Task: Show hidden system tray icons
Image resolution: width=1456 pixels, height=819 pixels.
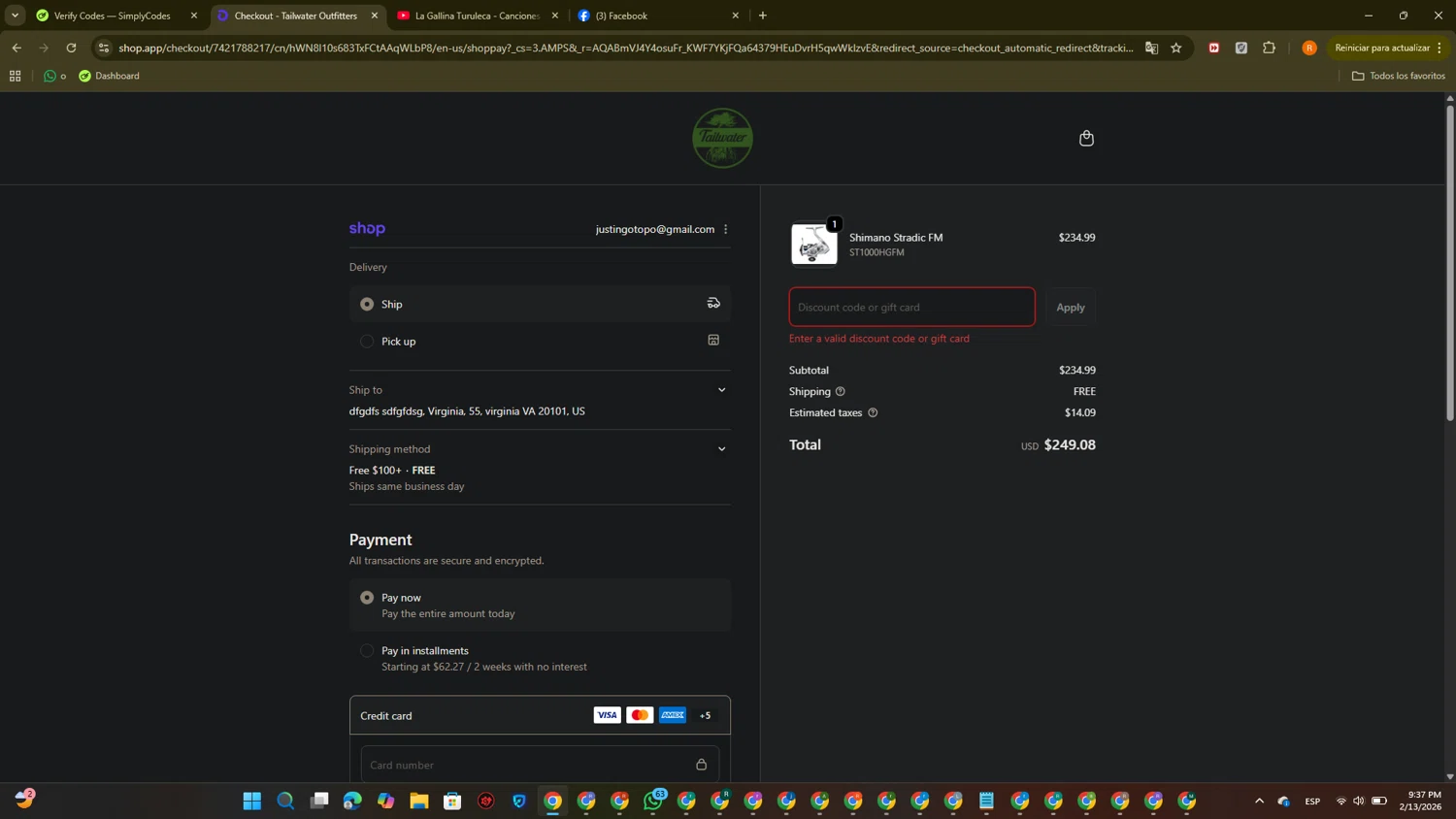Action: coord(1259,801)
